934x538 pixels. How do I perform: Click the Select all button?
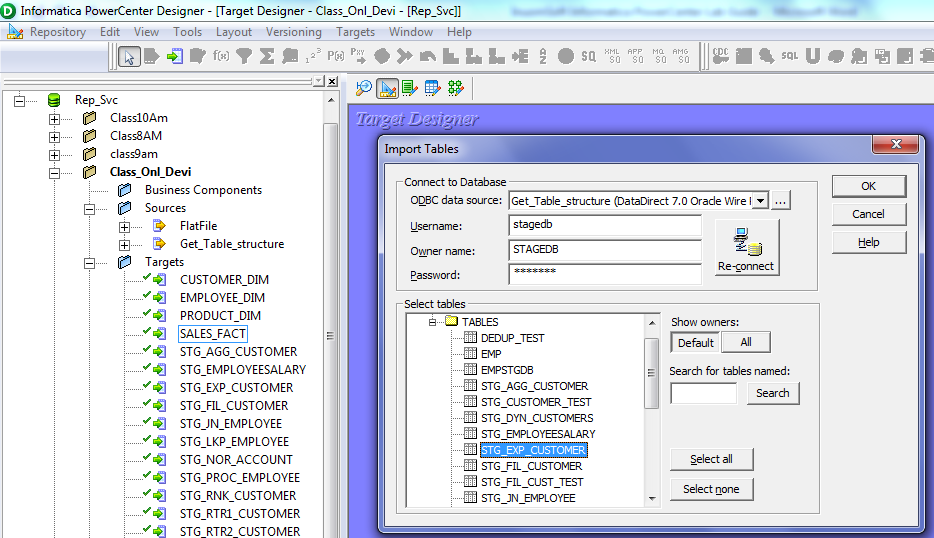click(x=711, y=459)
